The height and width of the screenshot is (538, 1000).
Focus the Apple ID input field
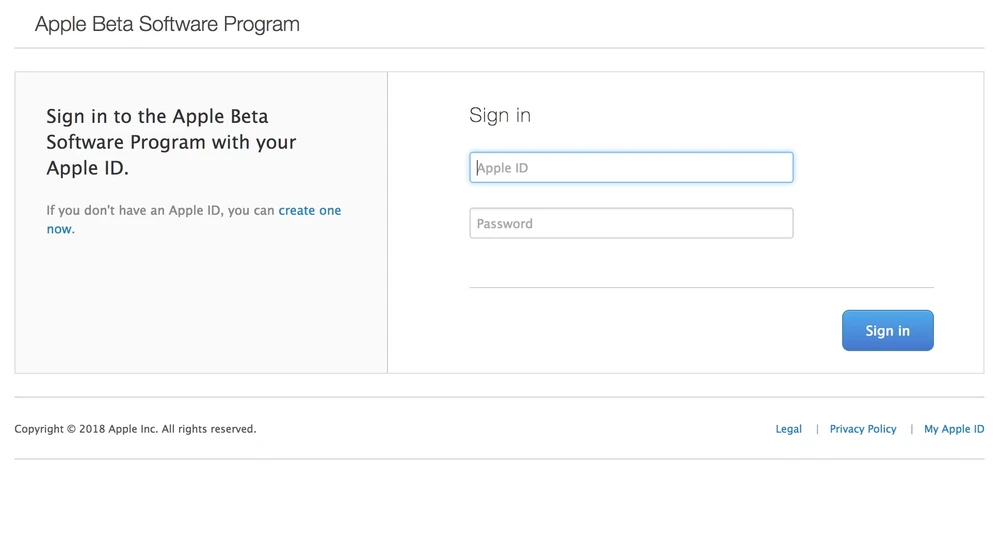631,168
